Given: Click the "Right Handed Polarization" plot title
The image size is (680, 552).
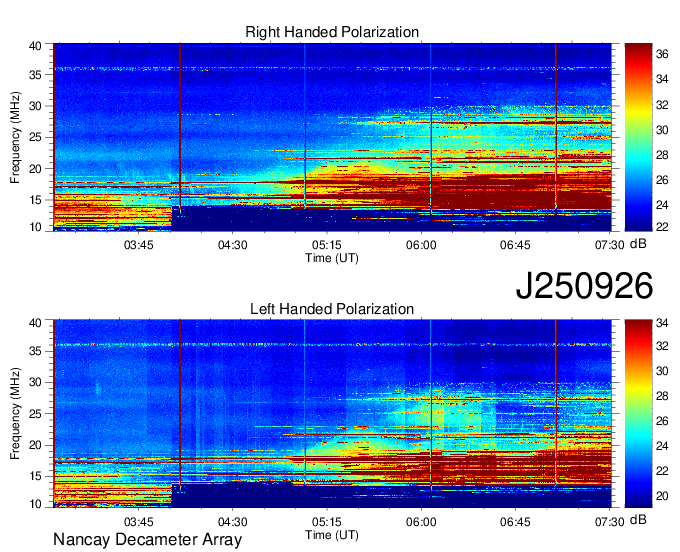Looking at the screenshot, I should 332,32.
